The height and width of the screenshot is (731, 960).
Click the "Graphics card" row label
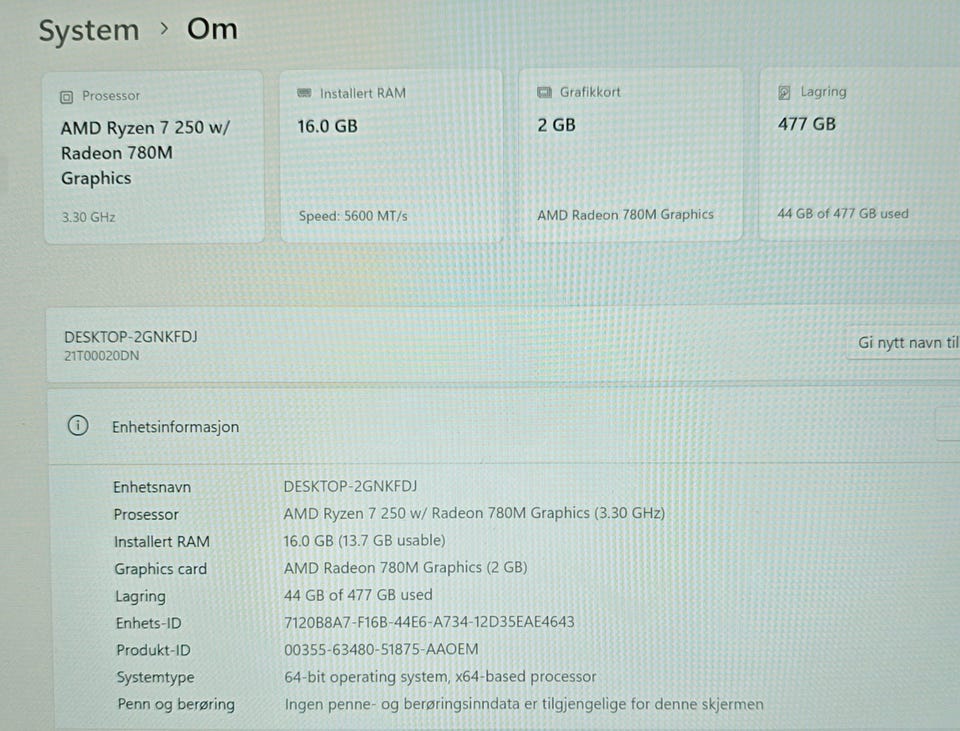(161, 569)
